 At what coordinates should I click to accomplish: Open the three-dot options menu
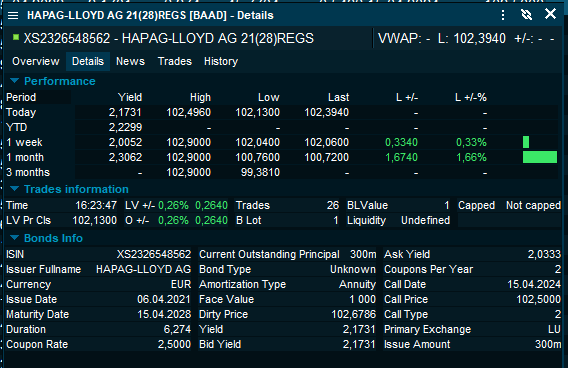click(503, 15)
